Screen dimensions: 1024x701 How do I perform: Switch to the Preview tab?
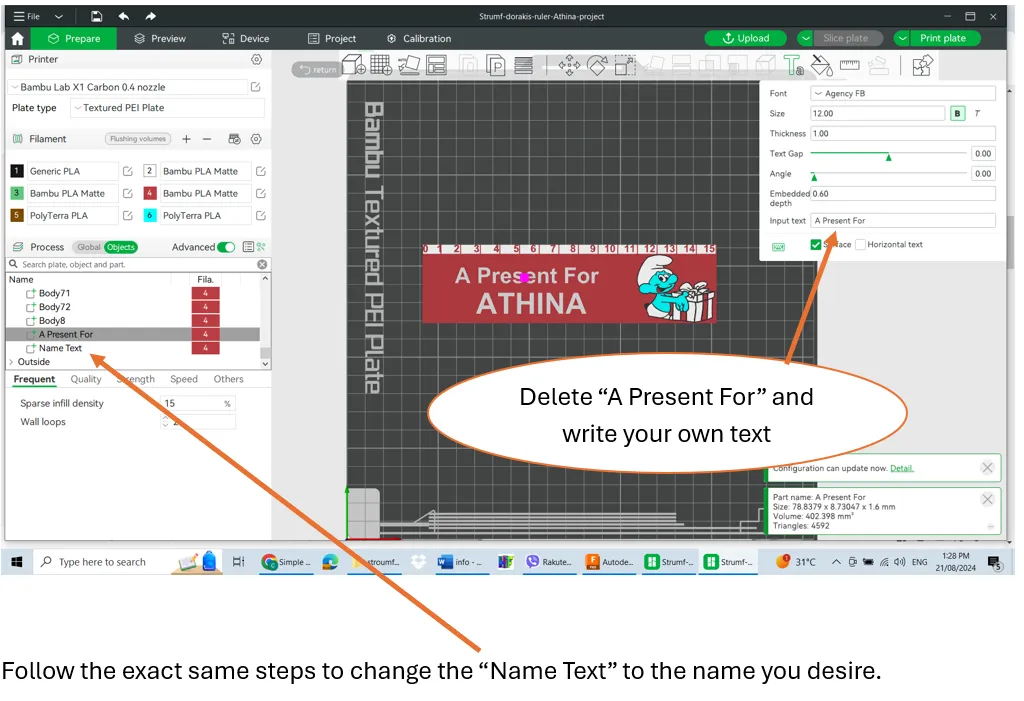tap(160, 39)
